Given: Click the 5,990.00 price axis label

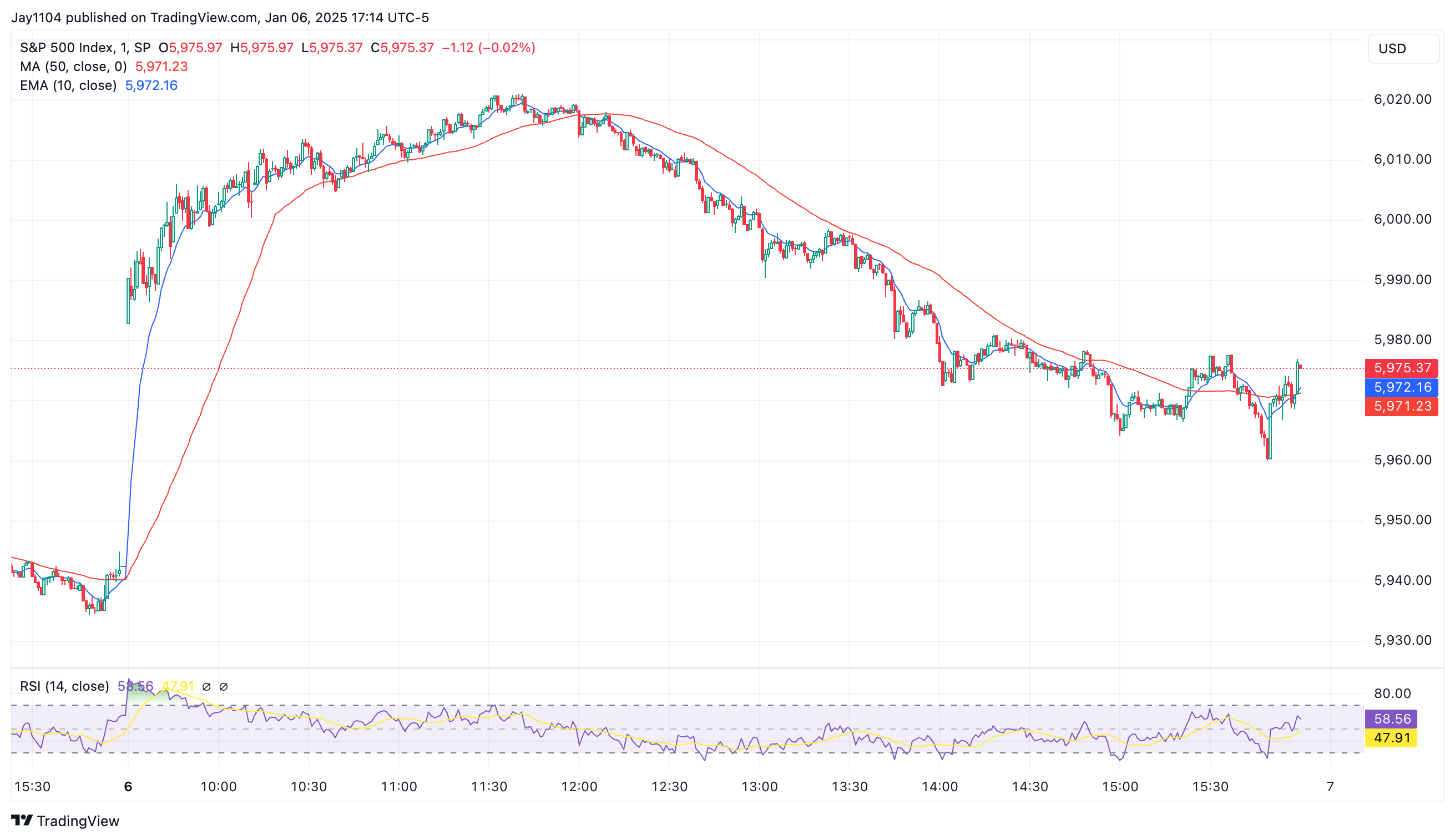Looking at the screenshot, I should 1402,280.
